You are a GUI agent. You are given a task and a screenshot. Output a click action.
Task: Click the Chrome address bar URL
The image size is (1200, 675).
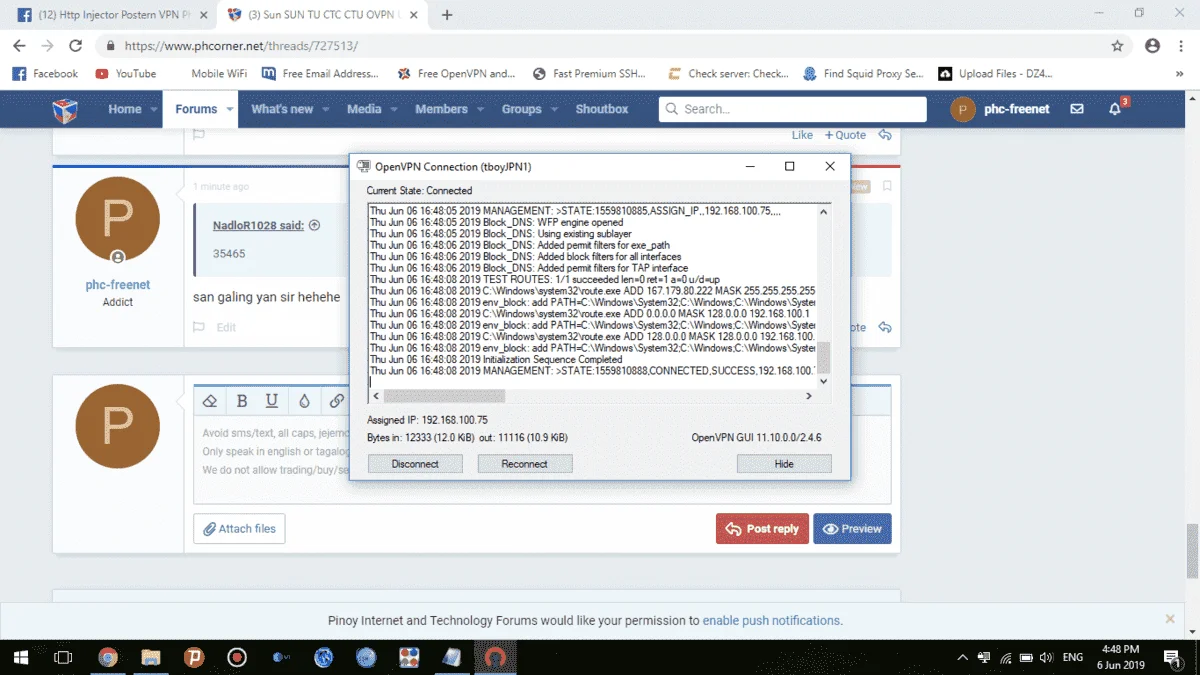coord(241,46)
